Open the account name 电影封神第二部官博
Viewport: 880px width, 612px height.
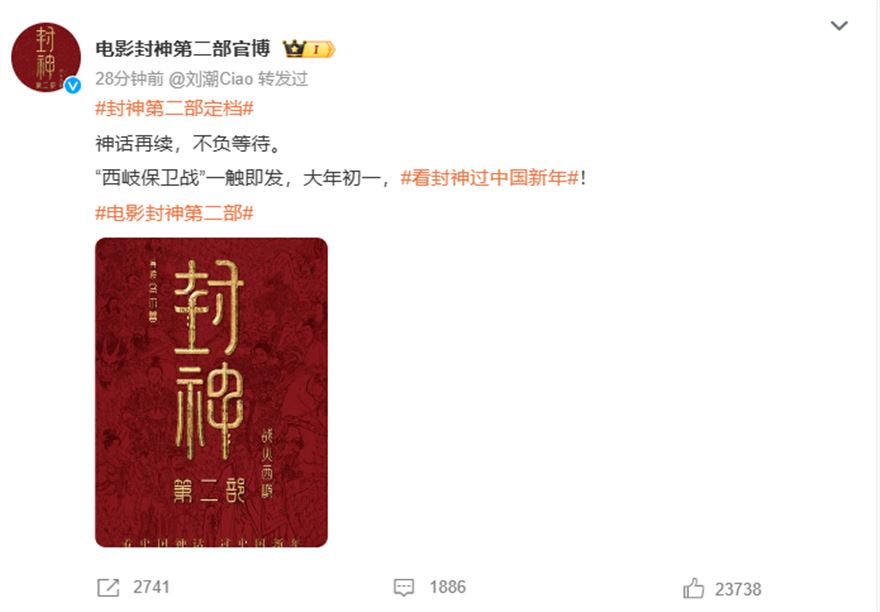tap(183, 49)
